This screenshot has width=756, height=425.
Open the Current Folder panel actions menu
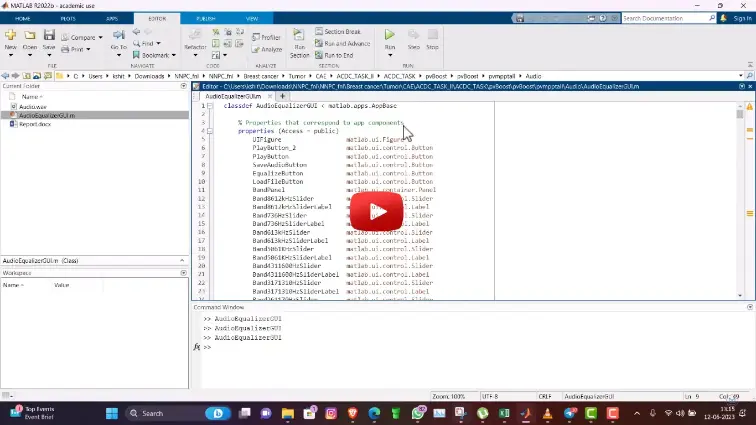click(183, 86)
